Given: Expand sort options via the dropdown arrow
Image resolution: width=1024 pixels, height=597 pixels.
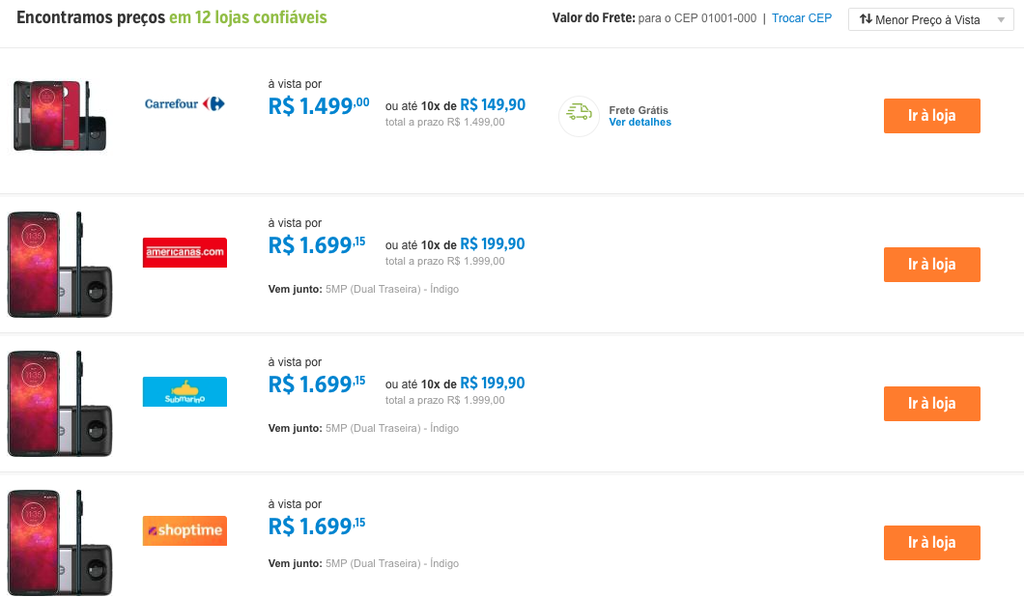Looking at the screenshot, I should pos(1001,20).
